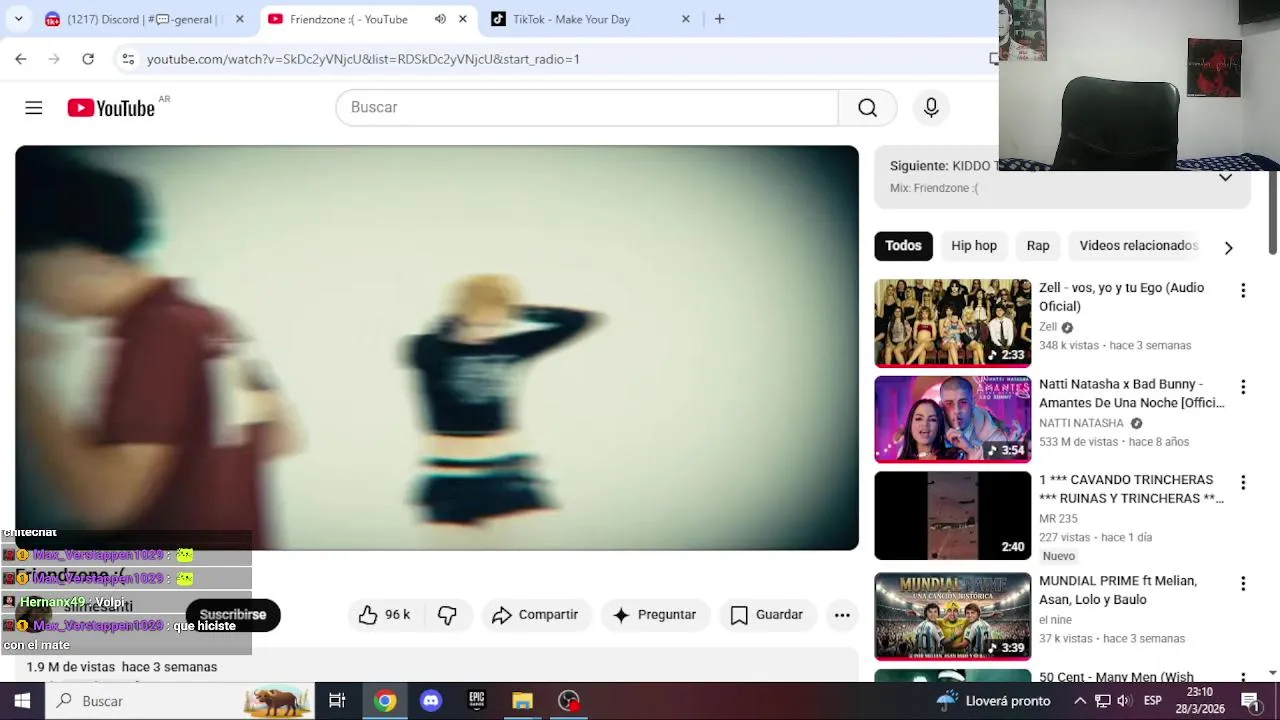Open MUNDIAL PRIME video thumbnail

tap(952, 616)
